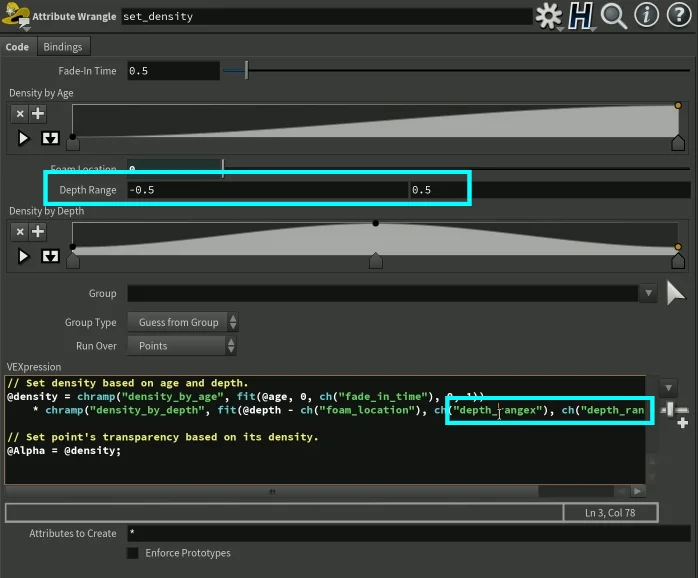Open the gear settings menu
The image size is (698, 578).
coord(548,16)
